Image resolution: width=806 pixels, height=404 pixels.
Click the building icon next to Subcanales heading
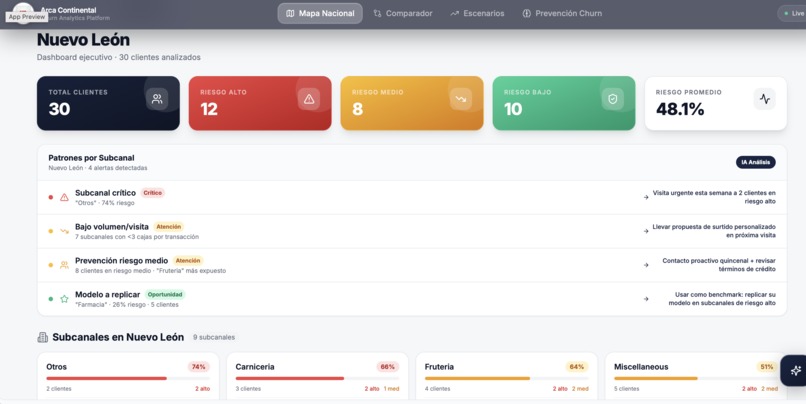(x=43, y=337)
